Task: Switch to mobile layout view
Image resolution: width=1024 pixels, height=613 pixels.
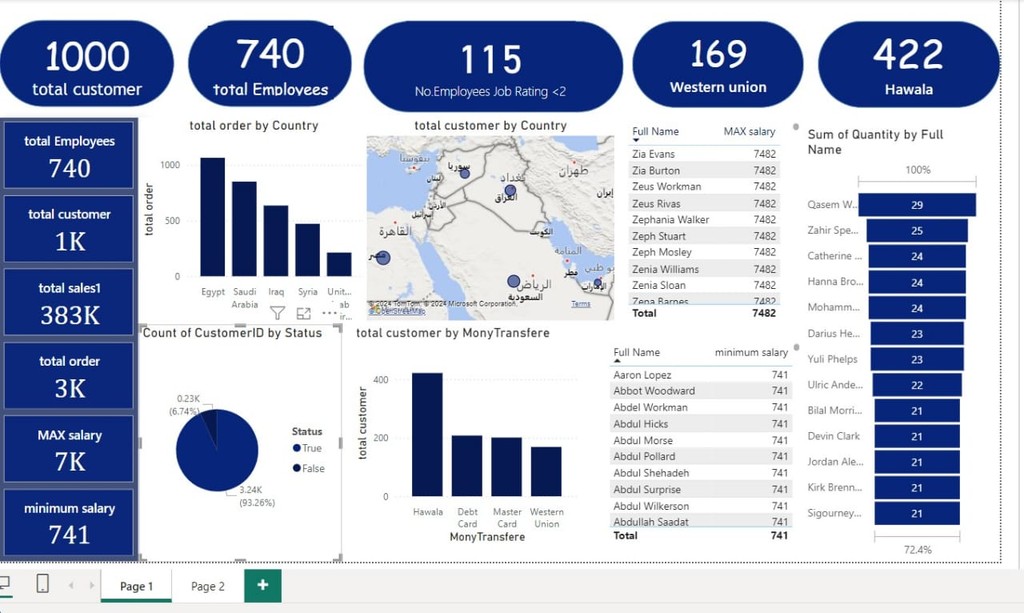Action: (42, 583)
